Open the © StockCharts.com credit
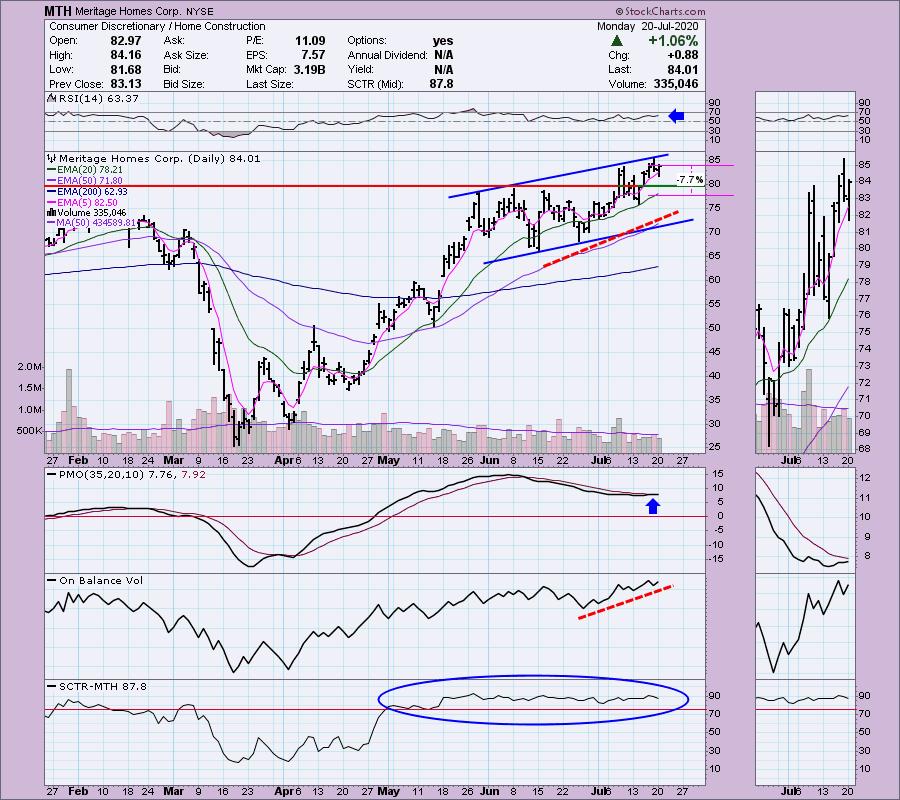Screen dimensions: 900x800 [660, 11]
